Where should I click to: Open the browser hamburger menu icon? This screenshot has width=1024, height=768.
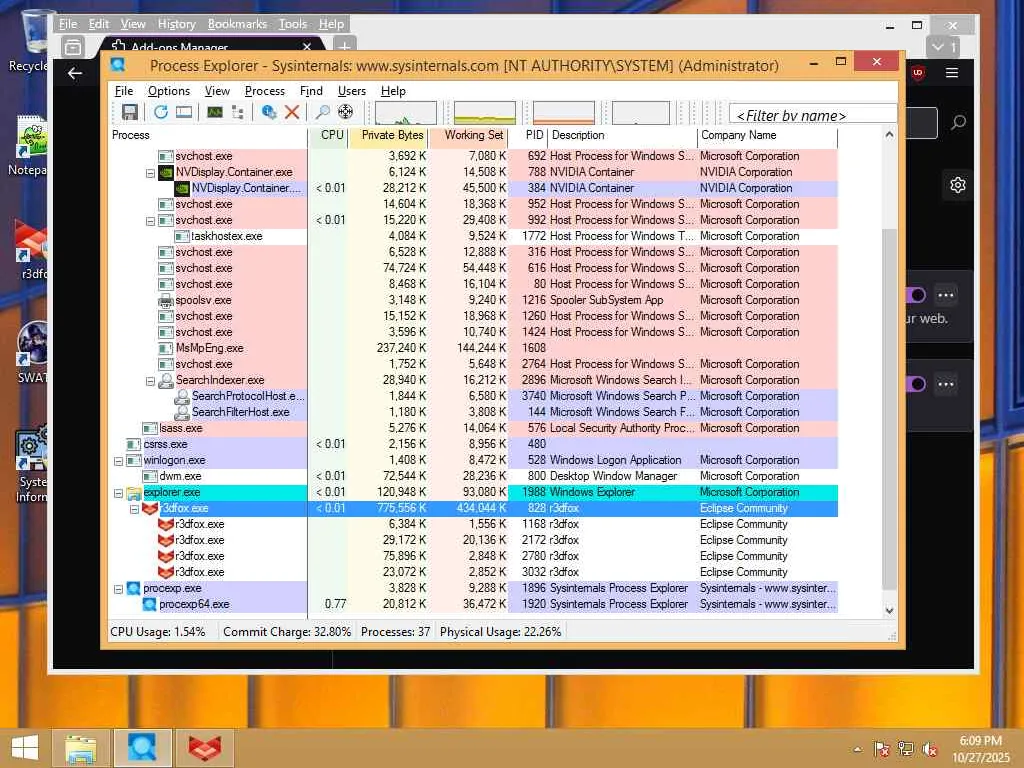[x=952, y=73]
